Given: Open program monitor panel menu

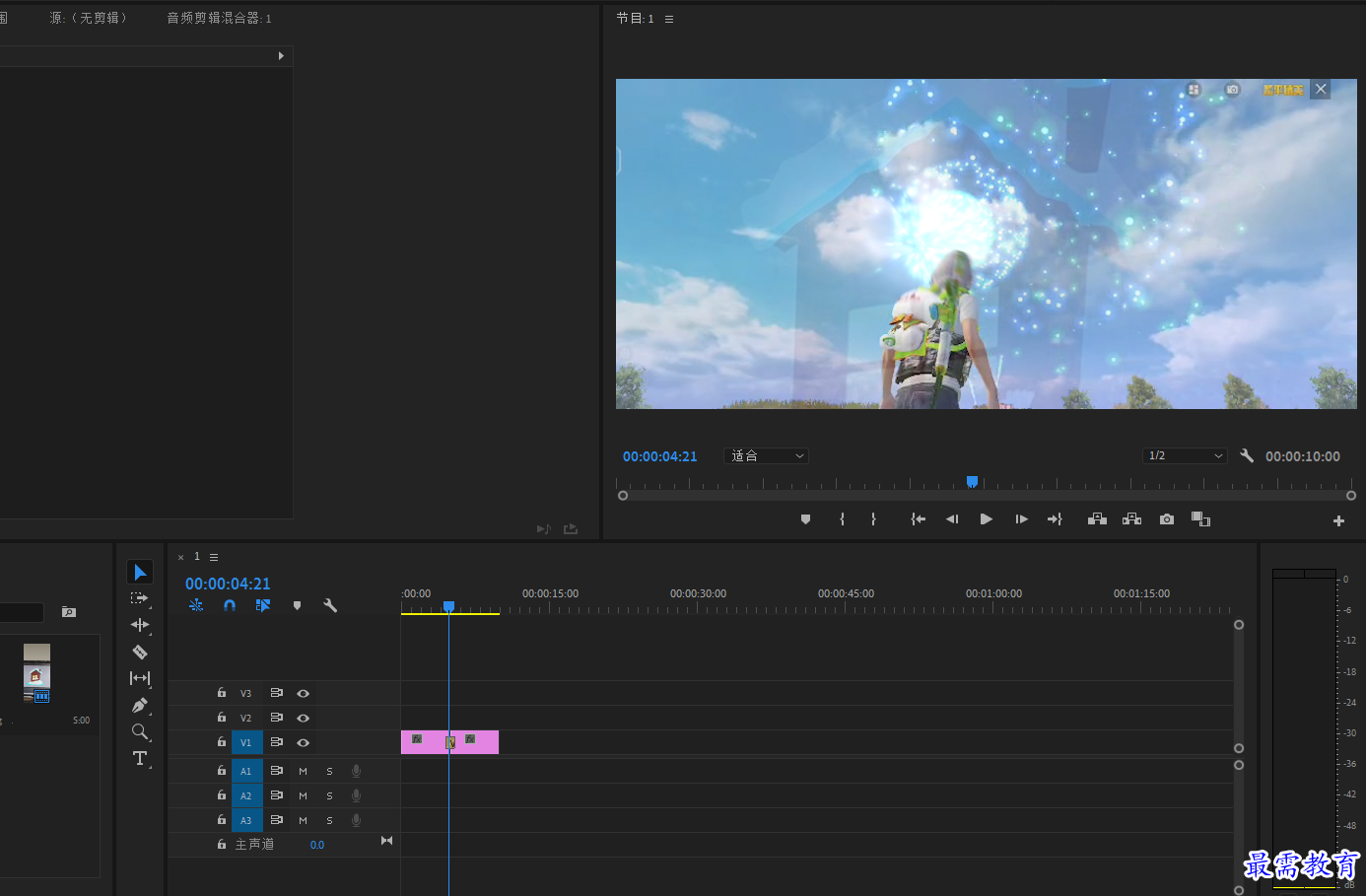Looking at the screenshot, I should pyautogui.click(x=669, y=19).
